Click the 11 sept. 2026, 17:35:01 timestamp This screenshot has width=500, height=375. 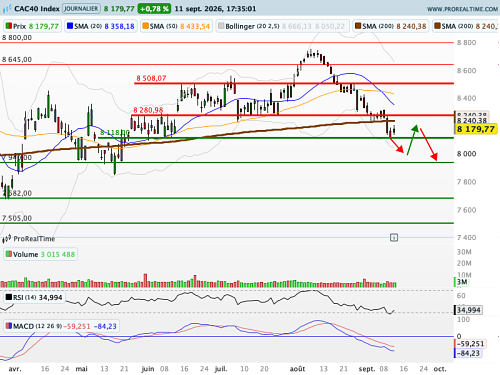click(x=215, y=9)
